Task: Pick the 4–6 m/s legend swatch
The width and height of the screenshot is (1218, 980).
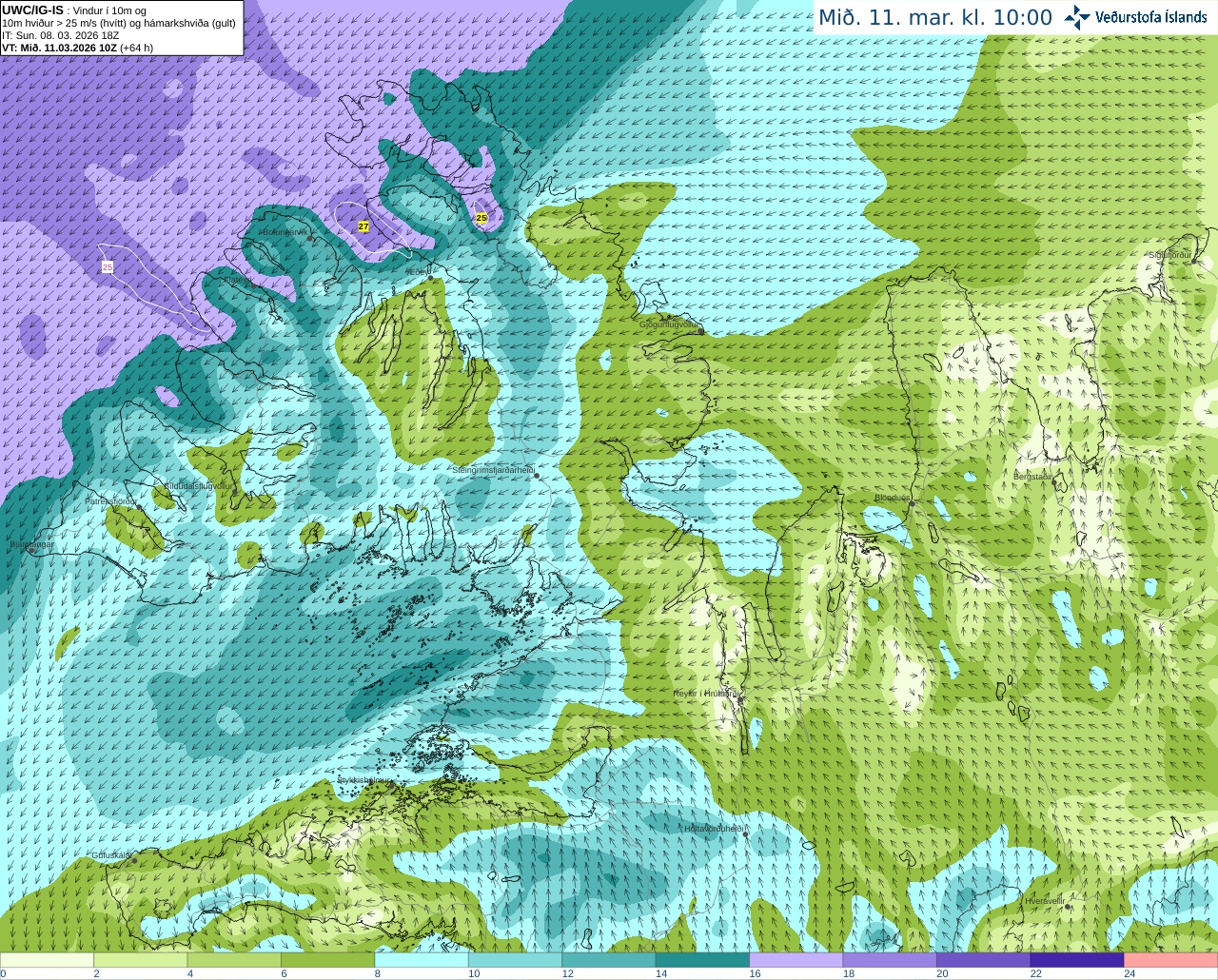Action: pyautogui.click(x=234, y=960)
